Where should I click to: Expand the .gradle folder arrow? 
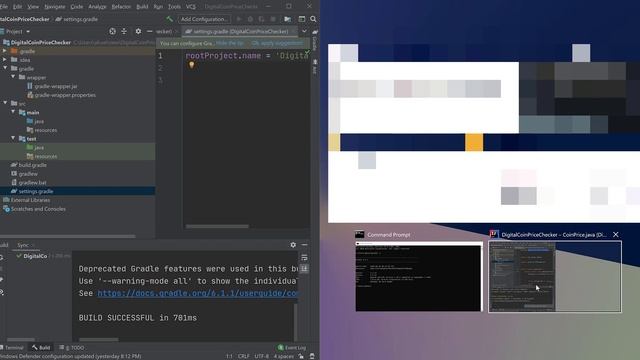[x=4, y=51]
